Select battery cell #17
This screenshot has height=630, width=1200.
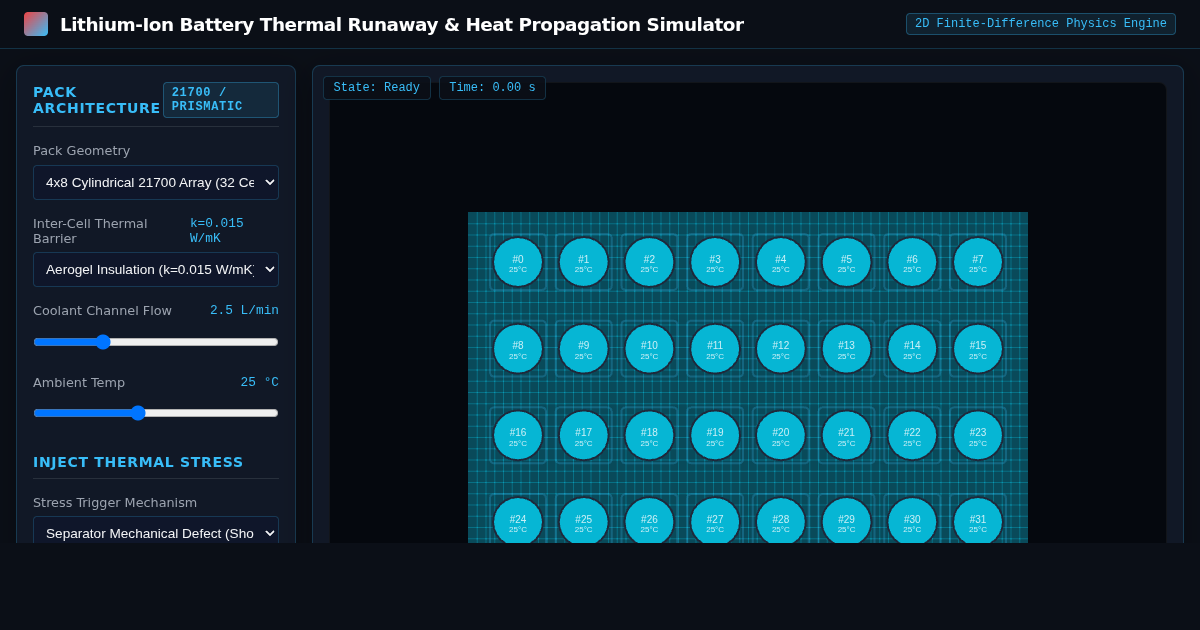pyautogui.click(x=584, y=436)
